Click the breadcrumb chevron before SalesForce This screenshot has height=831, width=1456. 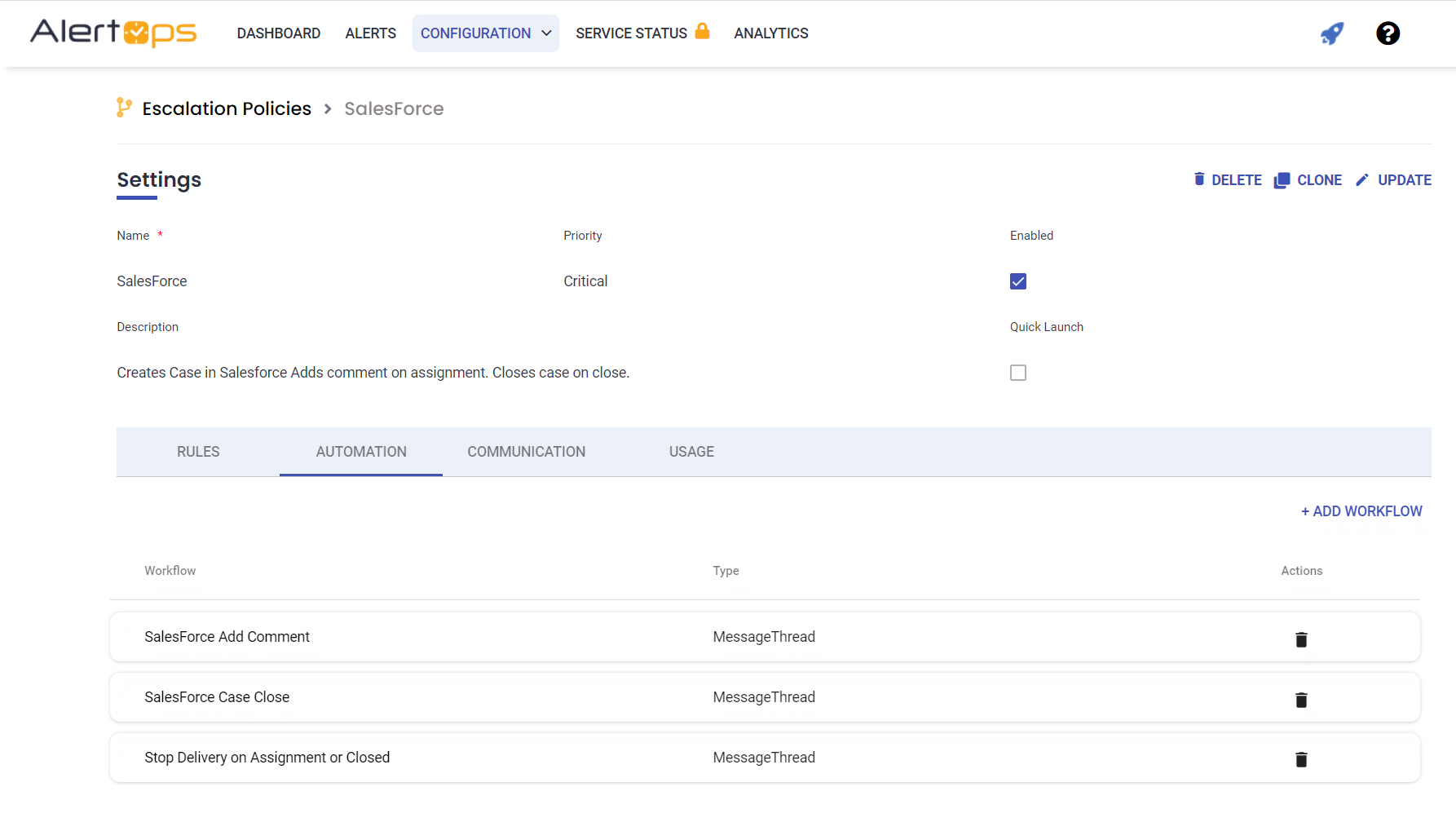pos(328,108)
